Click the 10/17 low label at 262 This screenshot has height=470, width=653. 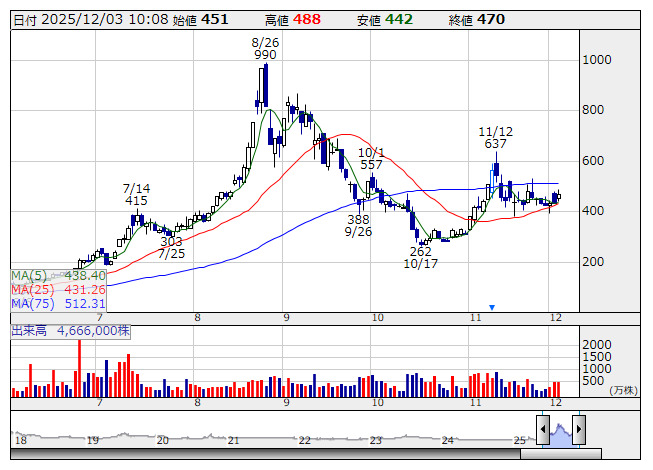(421, 258)
